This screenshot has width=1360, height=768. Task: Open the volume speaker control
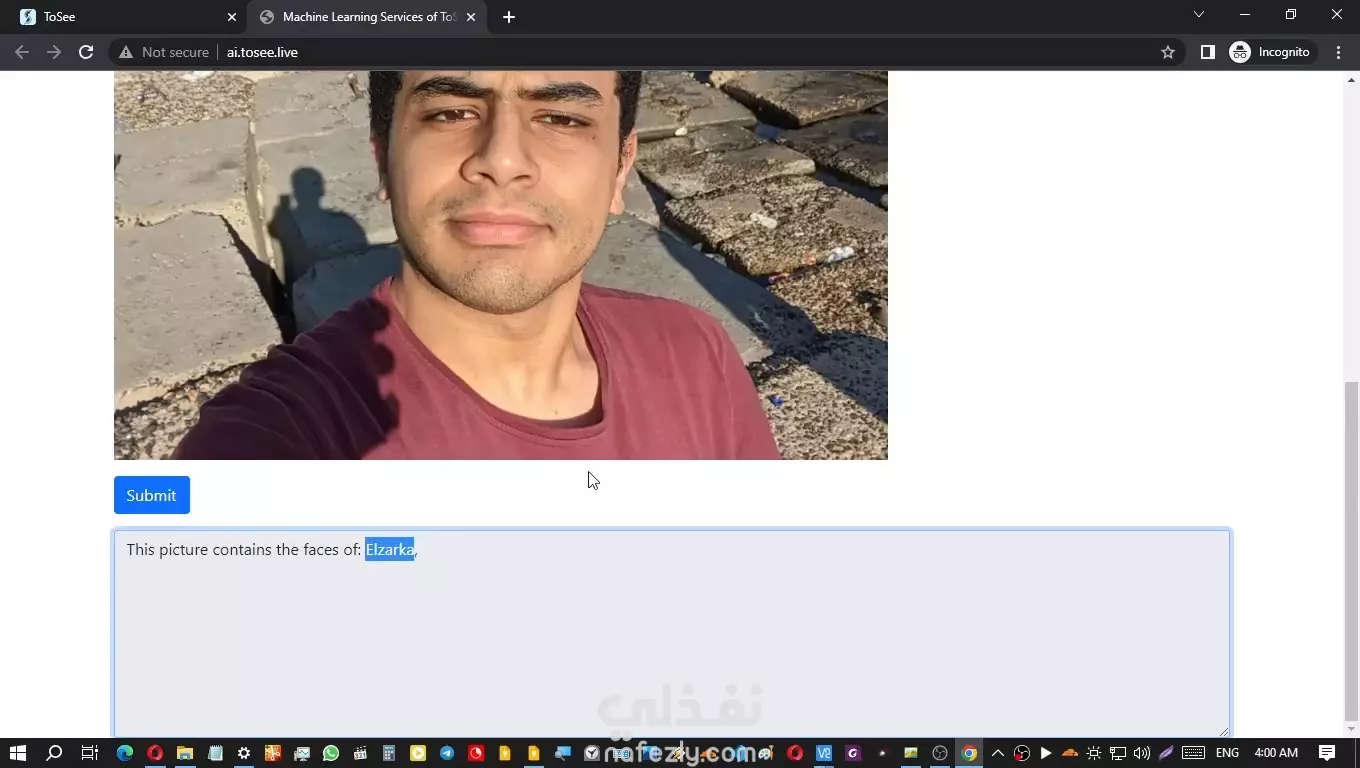point(1142,753)
